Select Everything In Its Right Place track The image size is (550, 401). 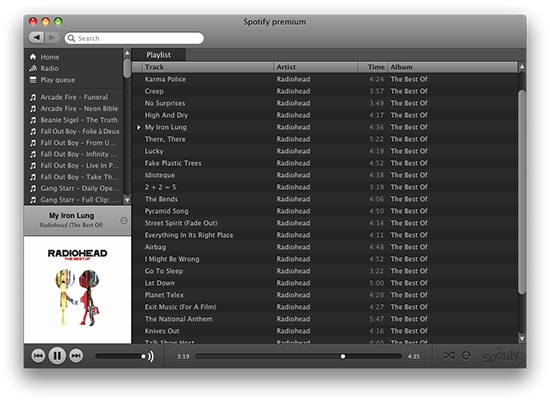tap(325, 235)
